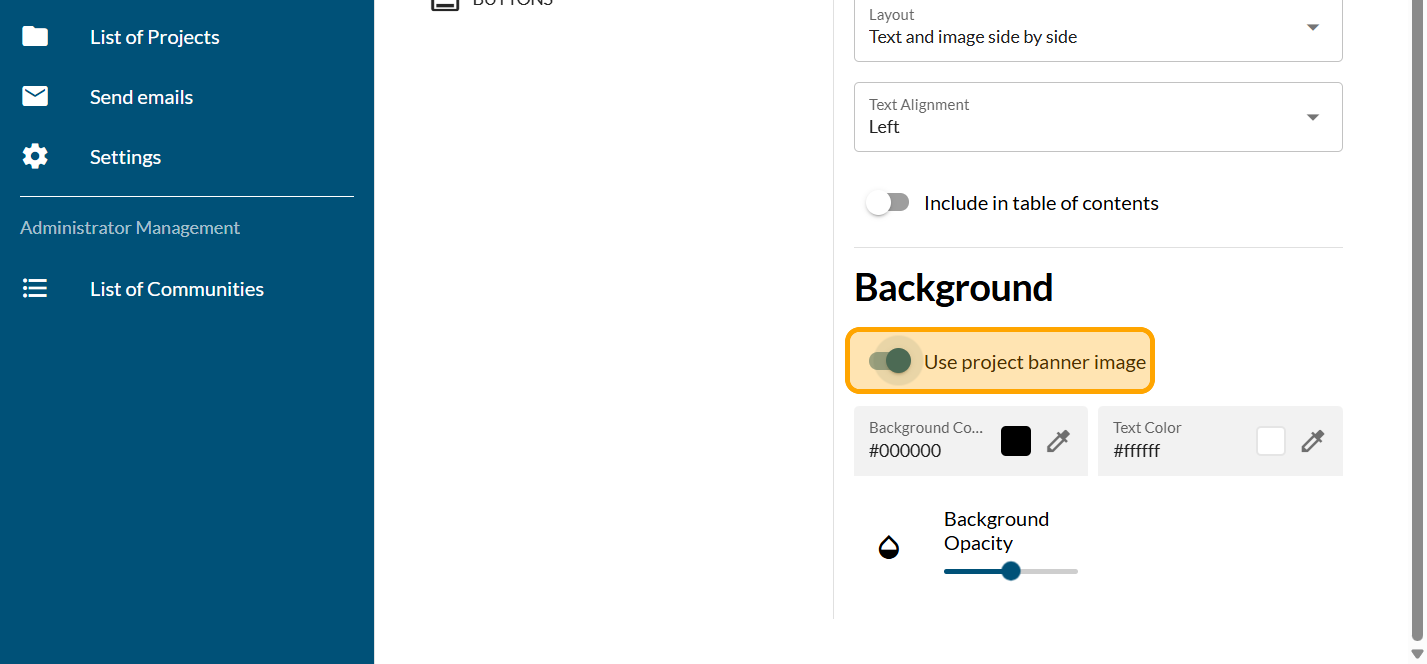The width and height of the screenshot is (1427, 664).
Task: Pick text color with the eyedropper icon
Action: click(x=1313, y=441)
